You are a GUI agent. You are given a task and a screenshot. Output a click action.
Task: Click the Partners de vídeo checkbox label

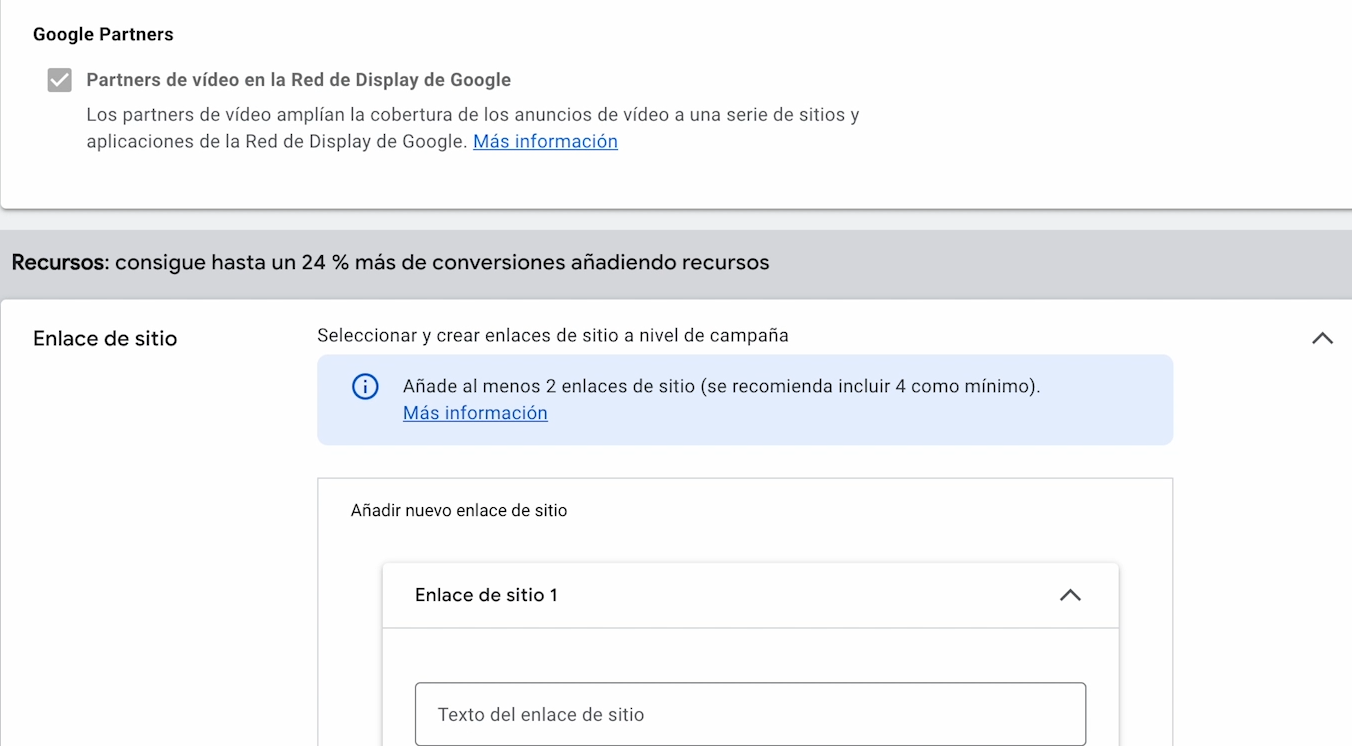click(x=298, y=80)
